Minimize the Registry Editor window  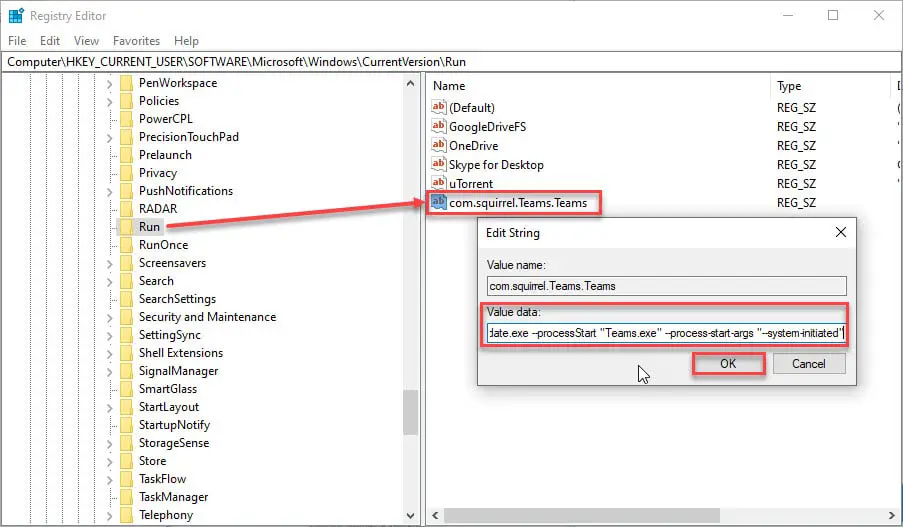pos(788,16)
